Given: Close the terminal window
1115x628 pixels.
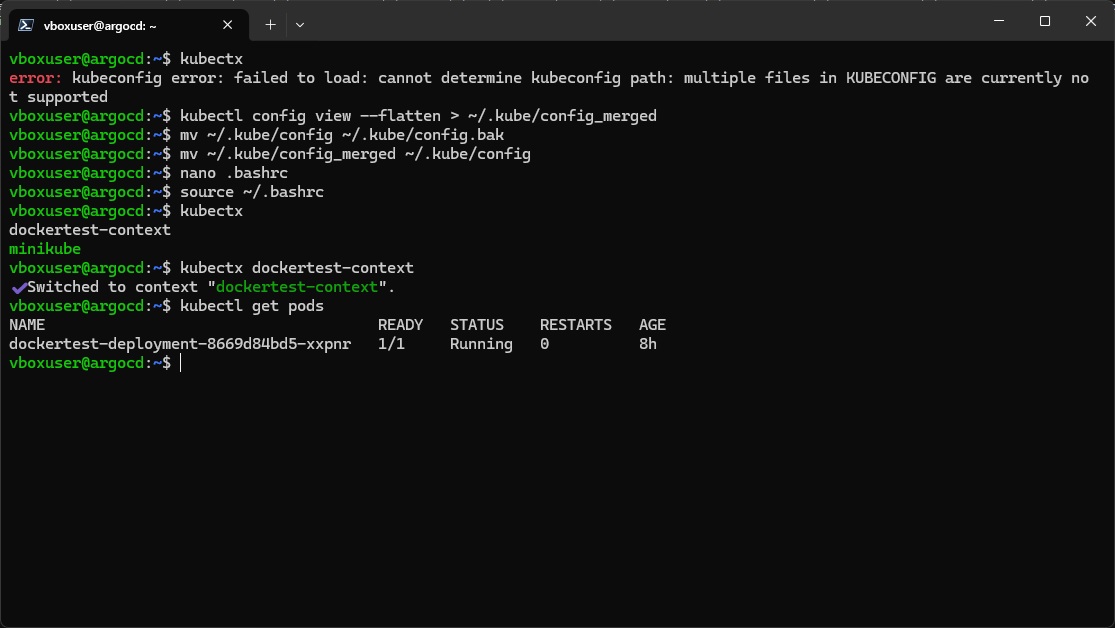Looking at the screenshot, I should coord(1091,21).
